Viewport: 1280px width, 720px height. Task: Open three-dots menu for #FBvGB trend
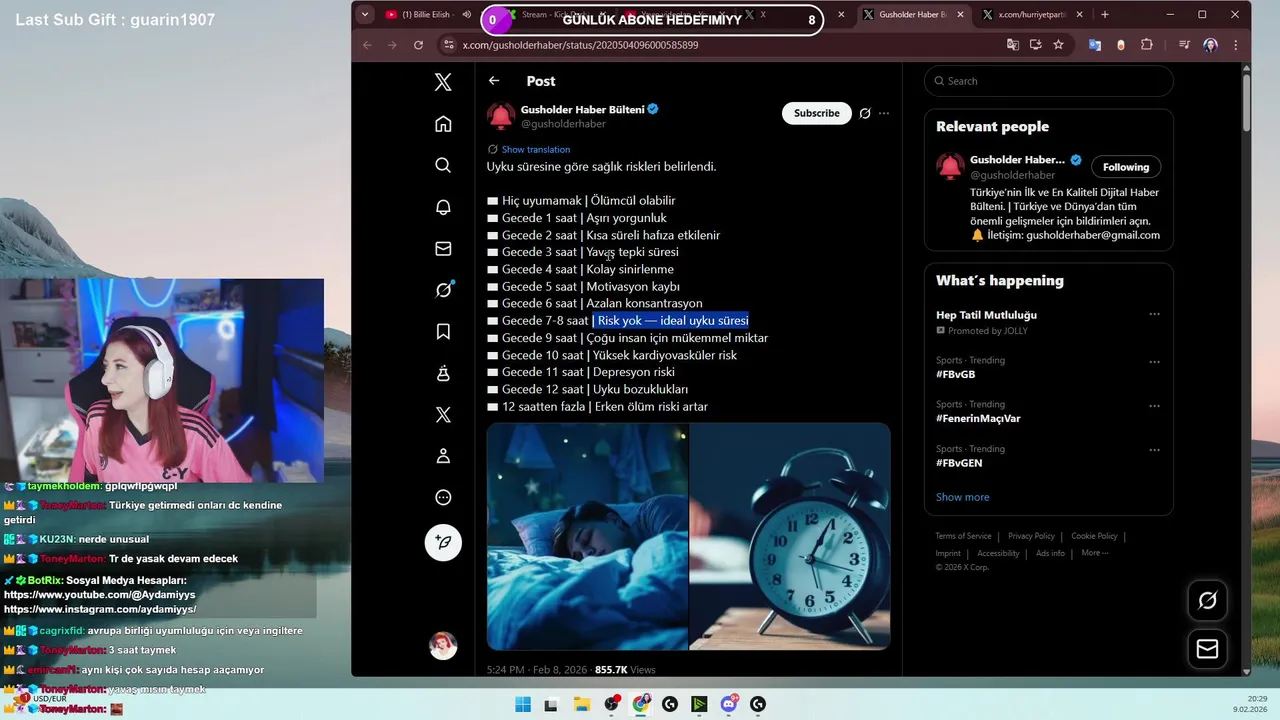pos(1154,362)
